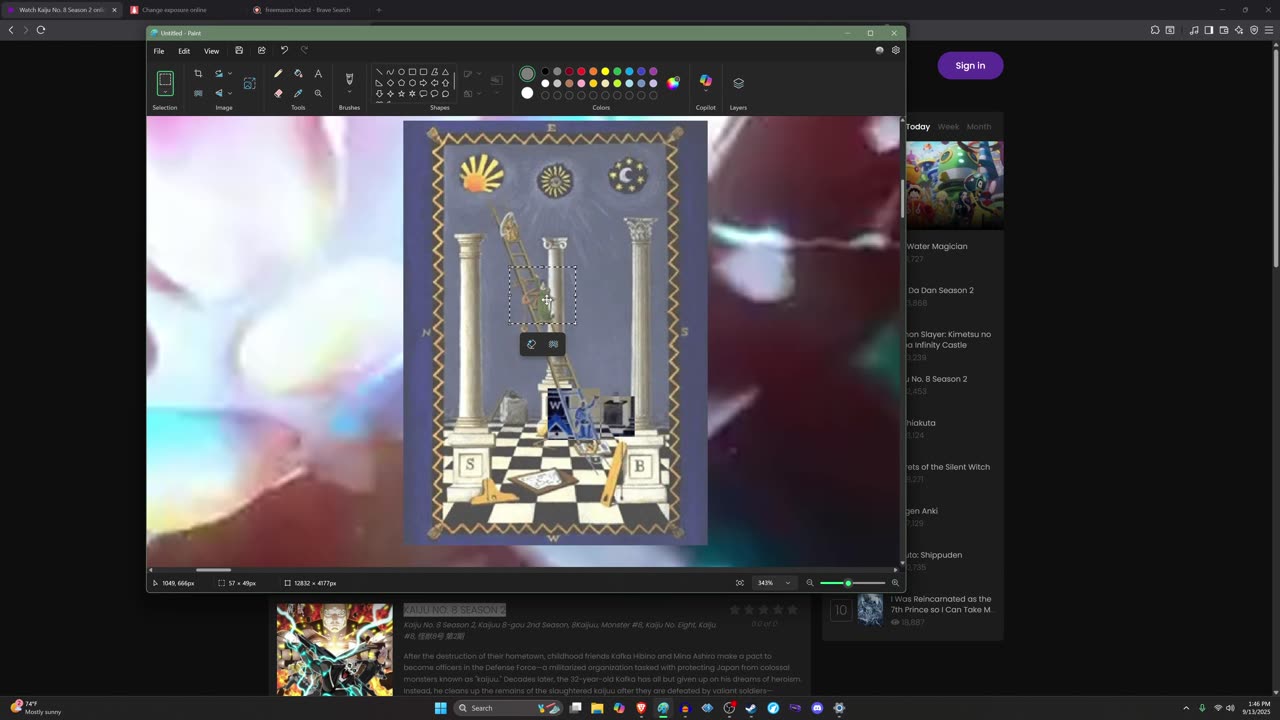
Task: Click the Remove background icon
Action: (x=198, y=93)
